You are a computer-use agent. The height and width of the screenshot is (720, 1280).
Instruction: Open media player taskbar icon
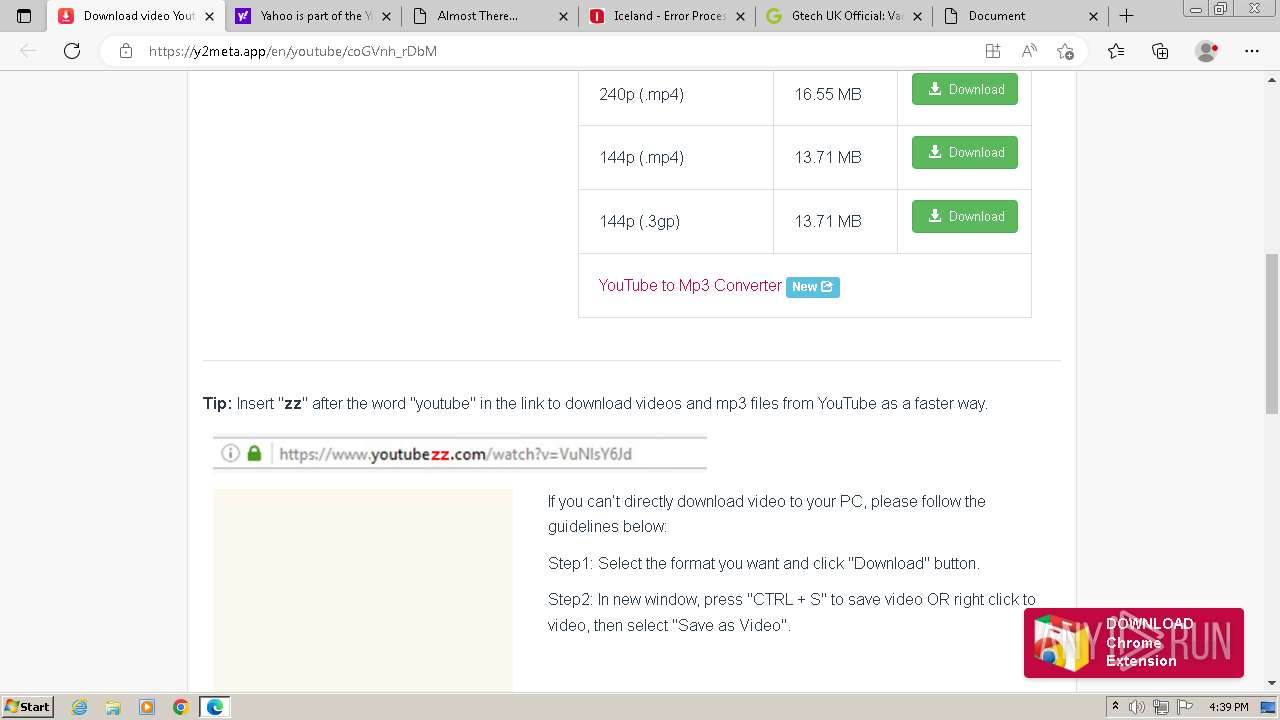click(x=147, y=707)
